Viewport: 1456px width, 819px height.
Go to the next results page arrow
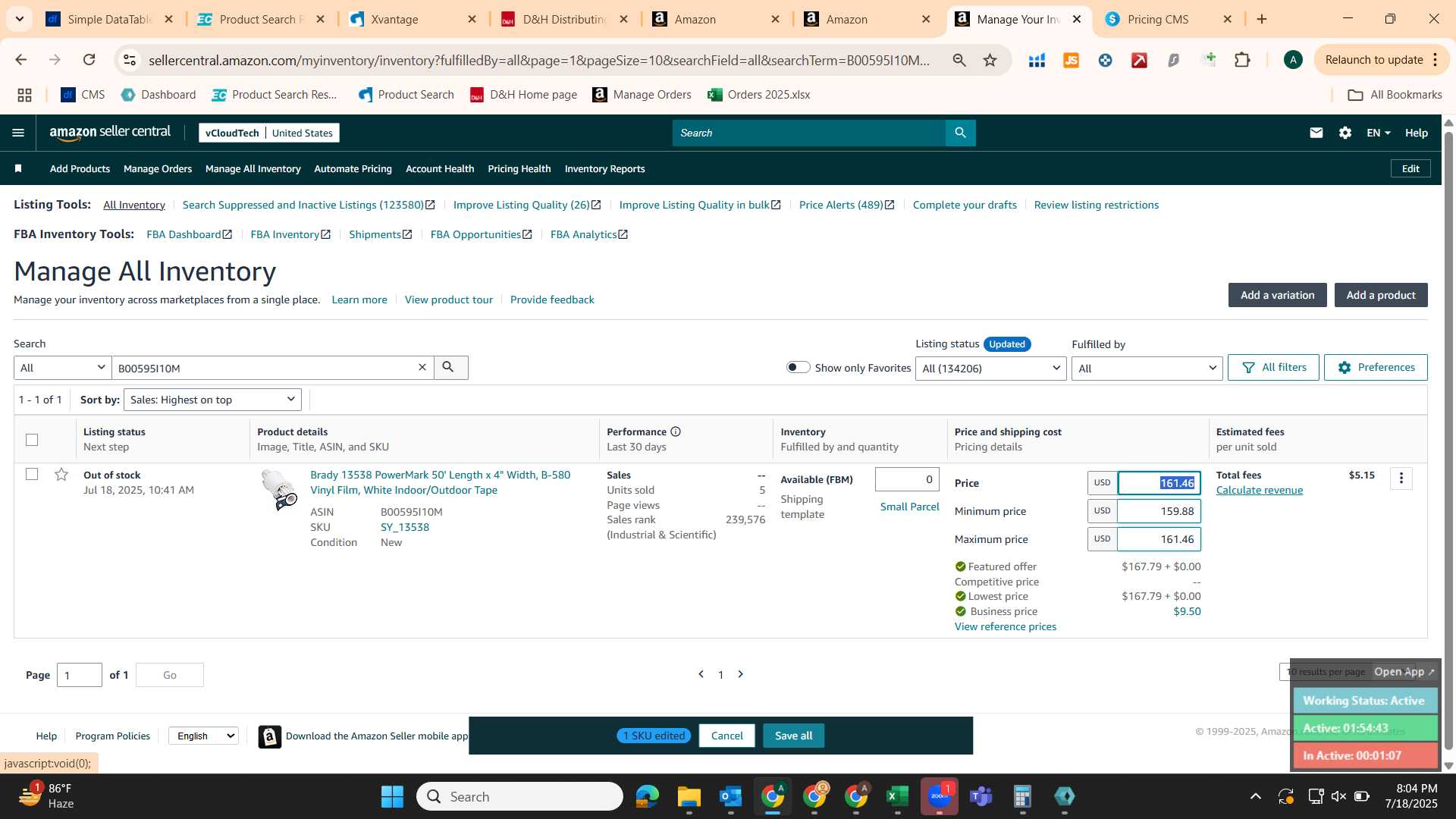click(741, 674)
